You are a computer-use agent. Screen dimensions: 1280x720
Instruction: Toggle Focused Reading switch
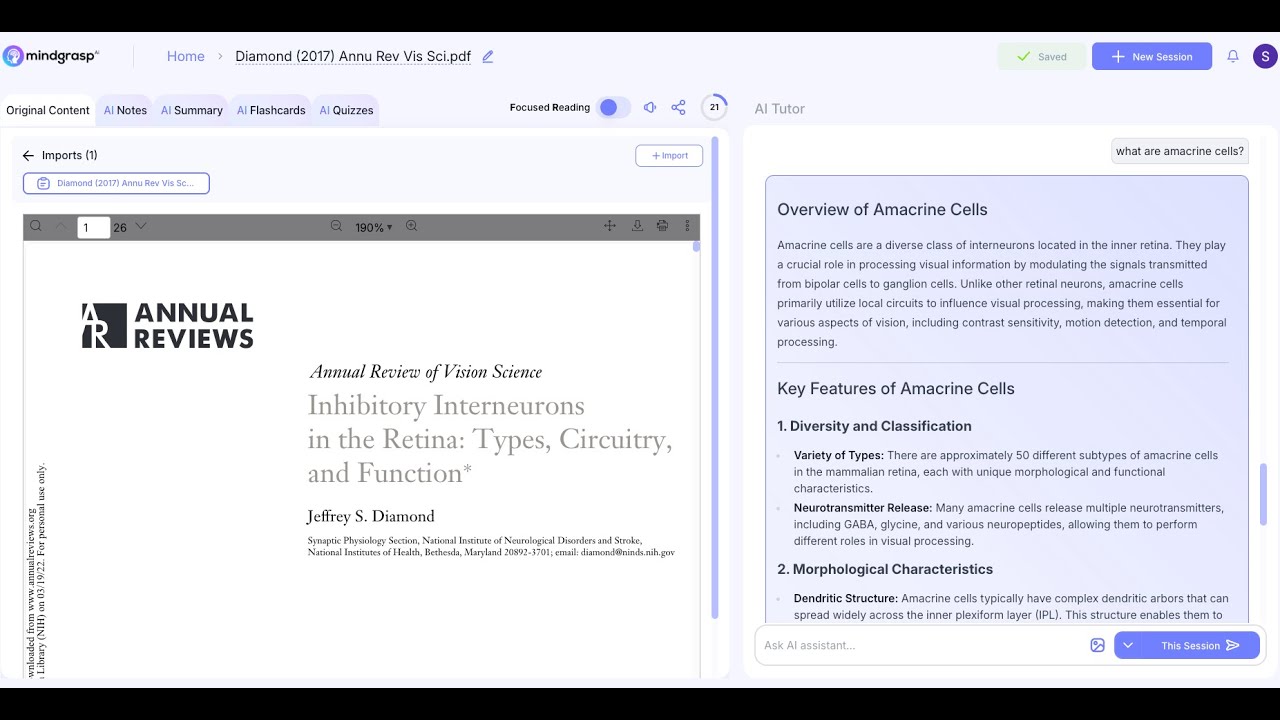(x=613, y=108)
